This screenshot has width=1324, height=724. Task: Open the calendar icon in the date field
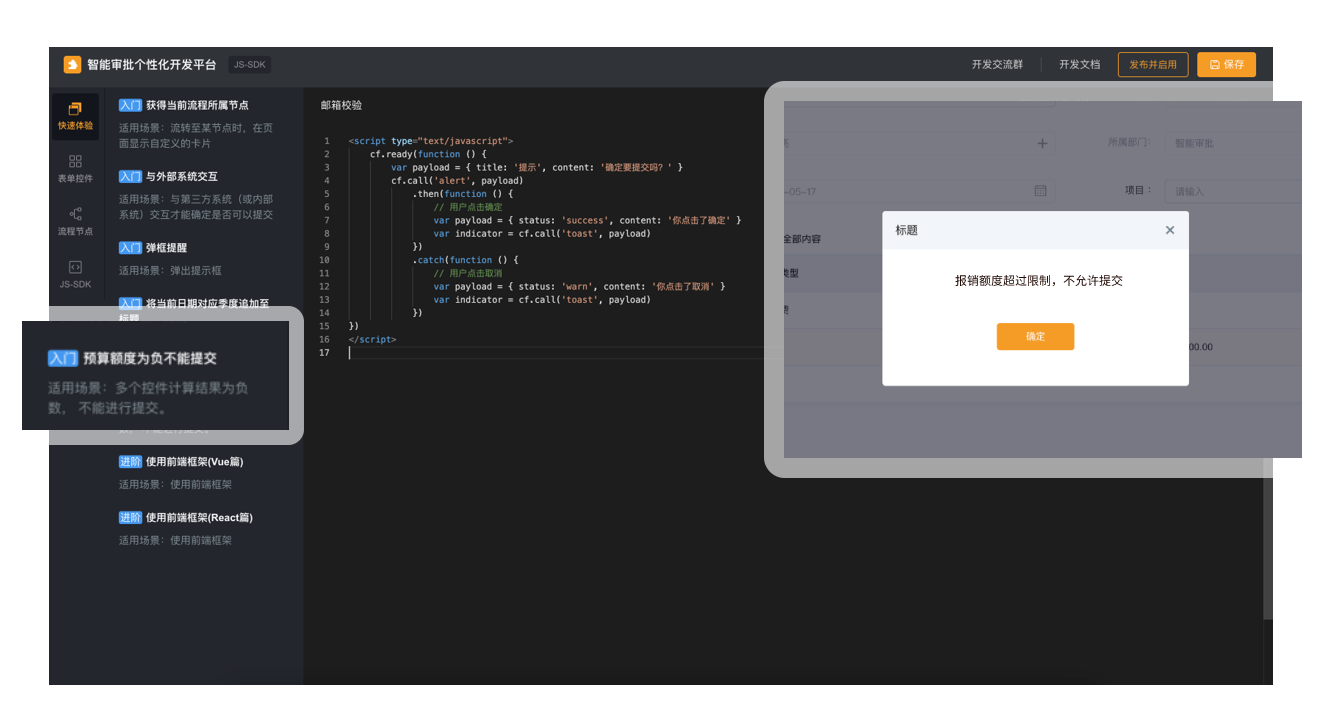coord(1040,190)
